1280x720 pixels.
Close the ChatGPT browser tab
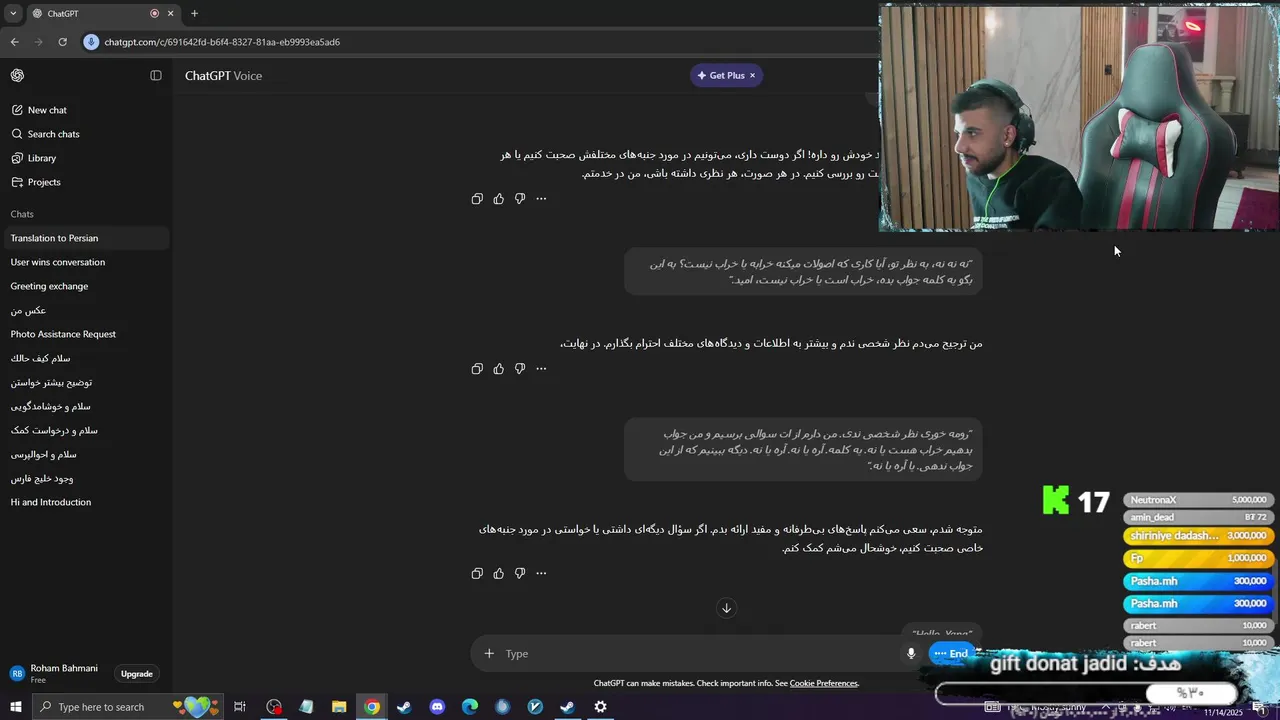(170, 14)
